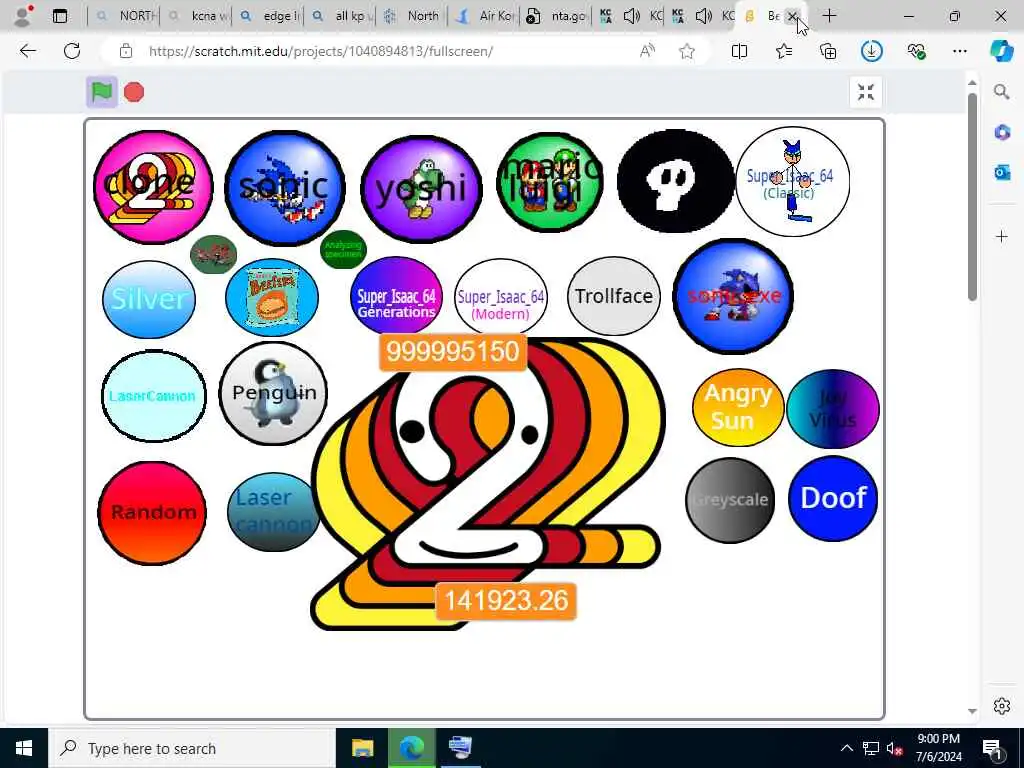Go back to the previous page
The image size is (1024, 768).
pyautogui.click(x=27, y=51)
